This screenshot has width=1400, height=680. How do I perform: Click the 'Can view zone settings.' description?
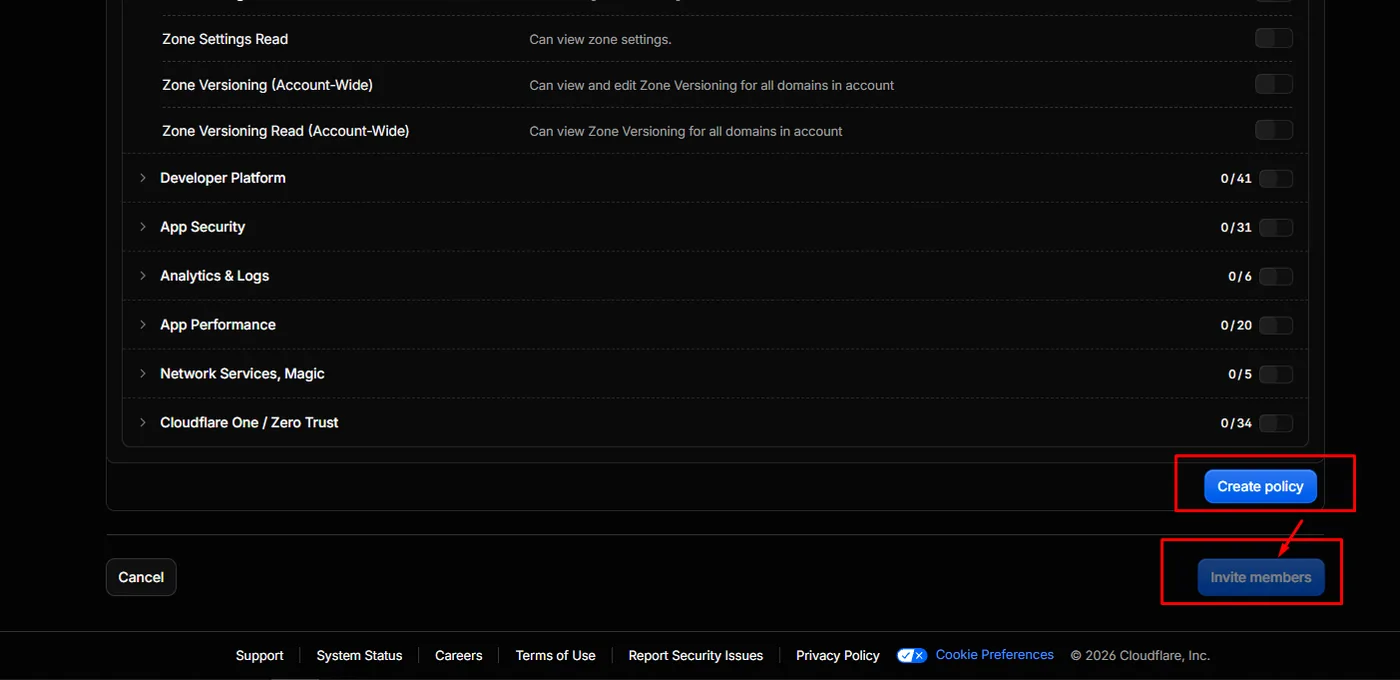(600, 40)
